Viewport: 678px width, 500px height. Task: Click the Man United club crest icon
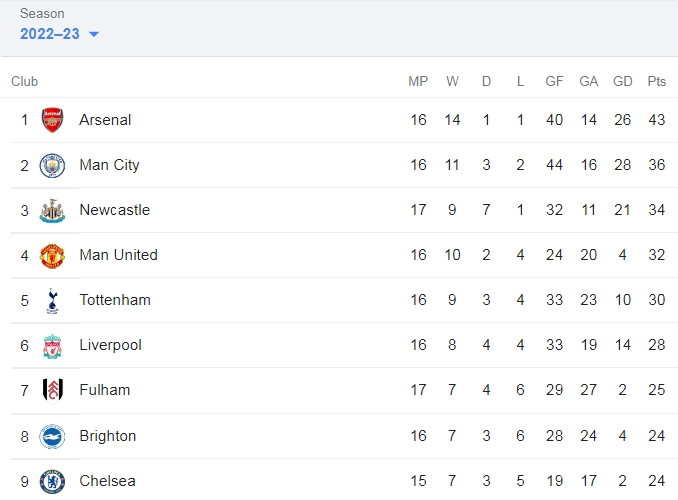[x=52, y=256]
